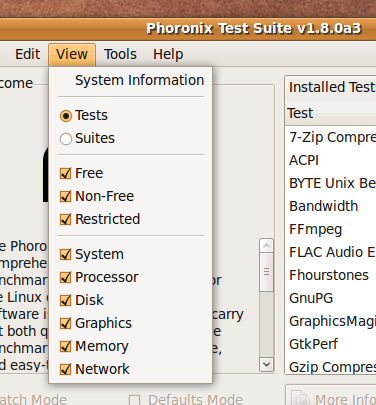This screenshot has height=405, width=376.
Task: Select Bandwidth in the test list
Action: [x=331, y=206]
